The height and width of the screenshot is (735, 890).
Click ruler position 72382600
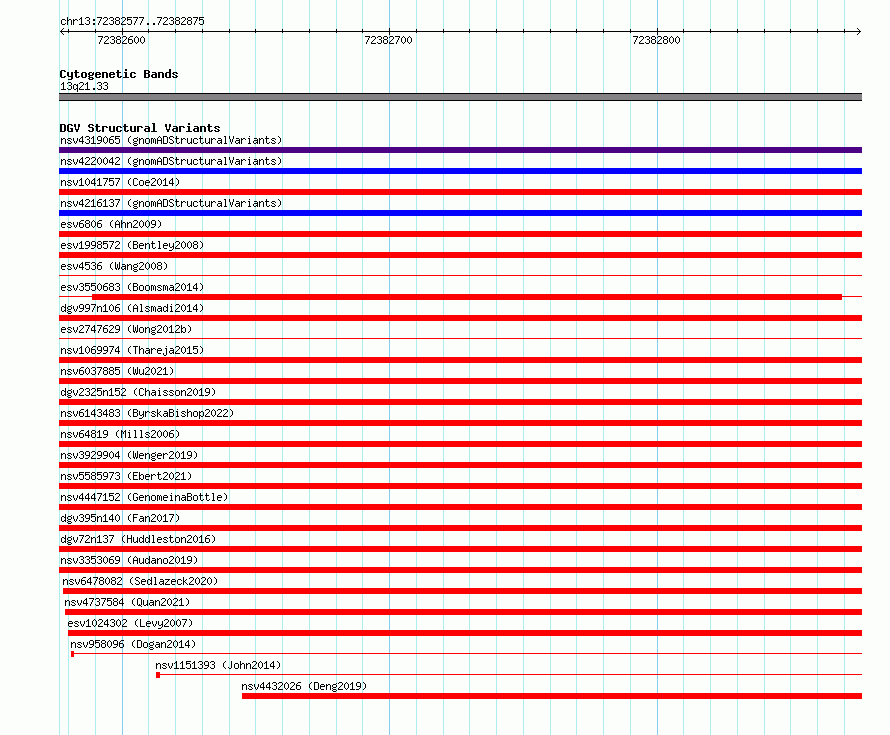[121, 40]
